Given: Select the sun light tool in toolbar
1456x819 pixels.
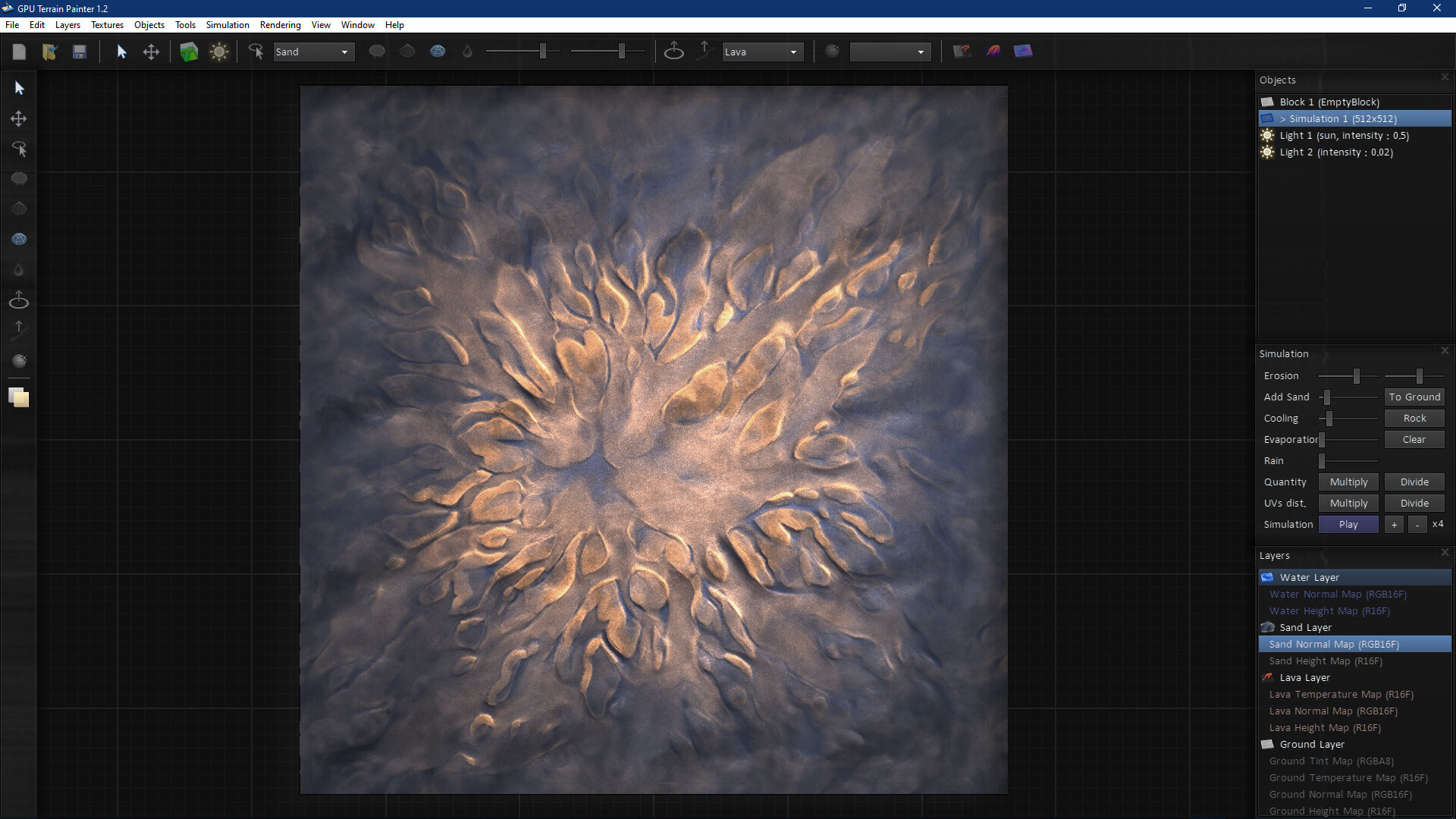Looking at the screenshot, I should click(x=219, y=51).
